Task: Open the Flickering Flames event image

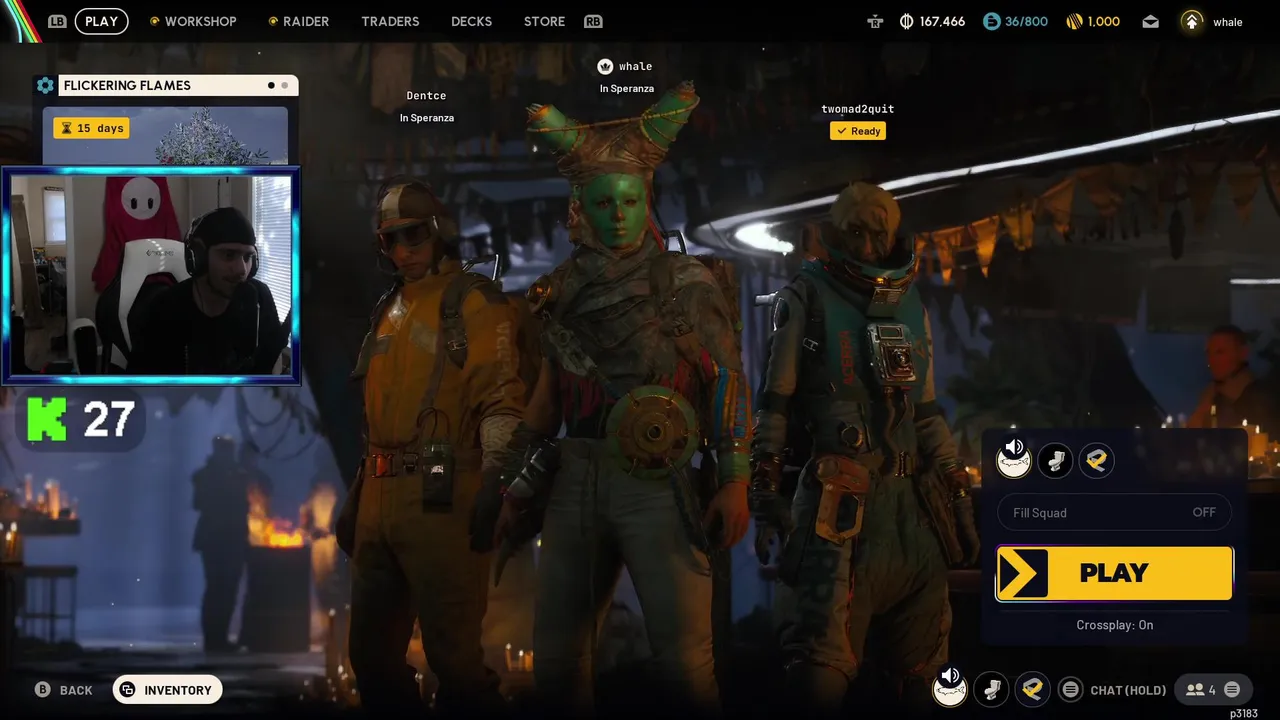Action: click(x=165, y=135)
